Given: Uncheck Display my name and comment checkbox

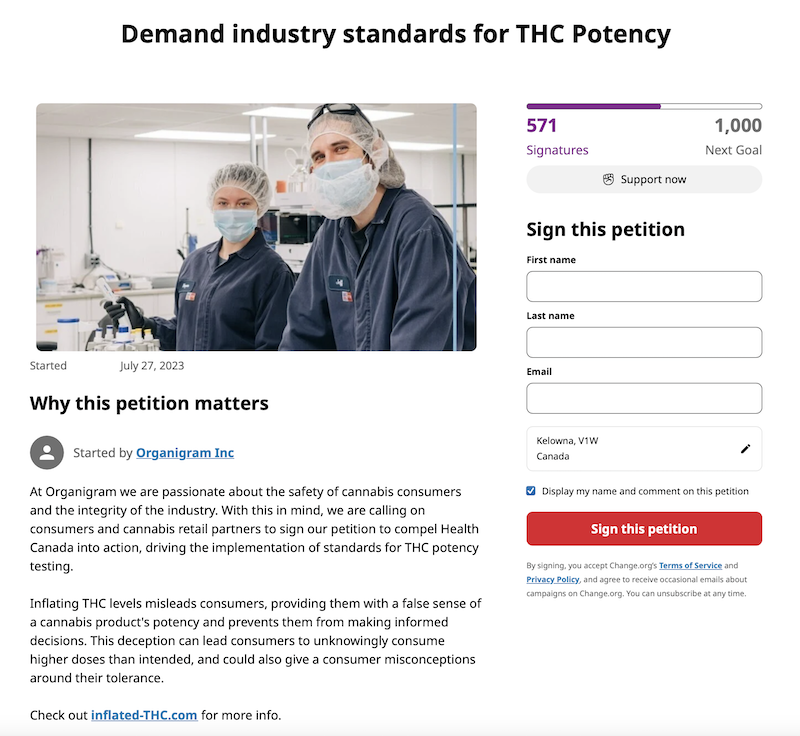Looking at the screenshot, I should tap(531, 491).
